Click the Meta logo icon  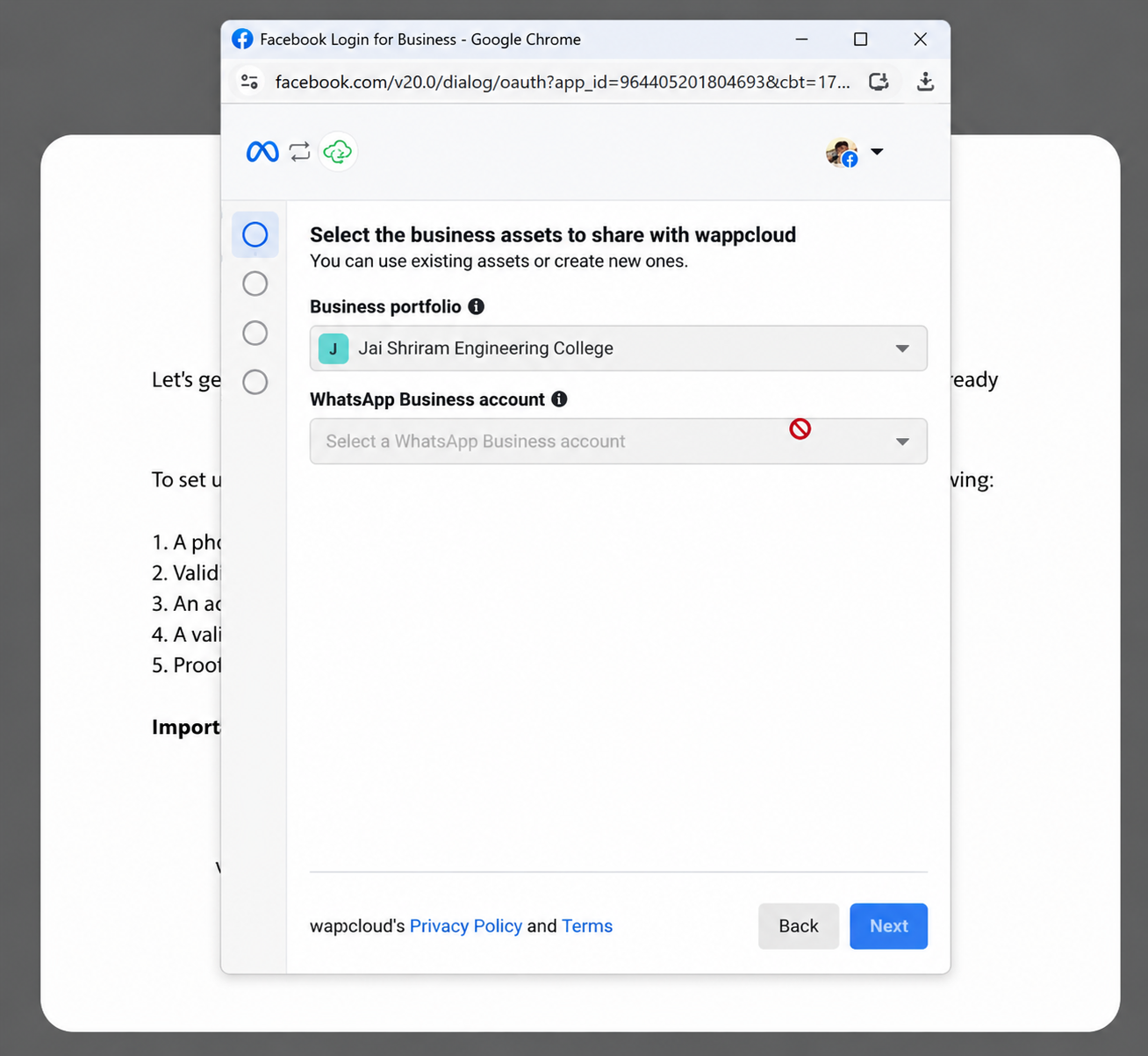262,152
